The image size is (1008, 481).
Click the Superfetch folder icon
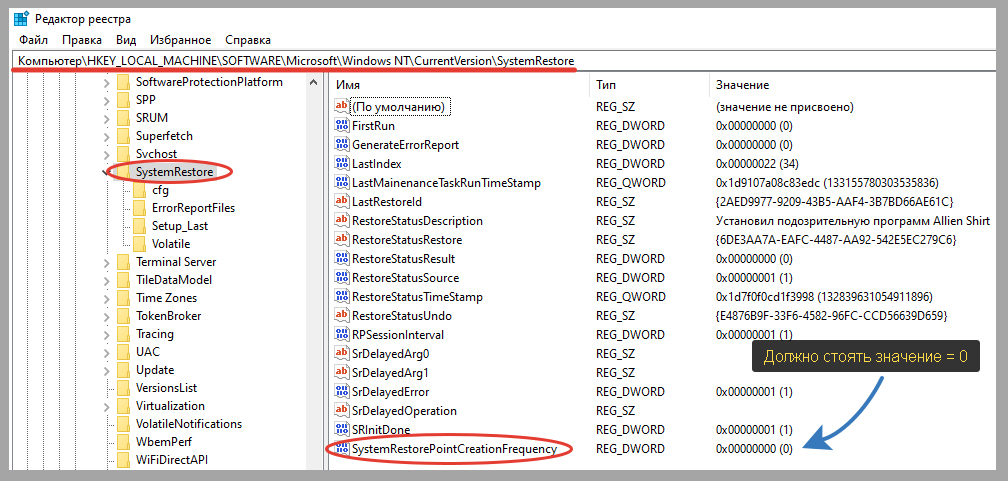pyautogui.click(x=123, y=136)
